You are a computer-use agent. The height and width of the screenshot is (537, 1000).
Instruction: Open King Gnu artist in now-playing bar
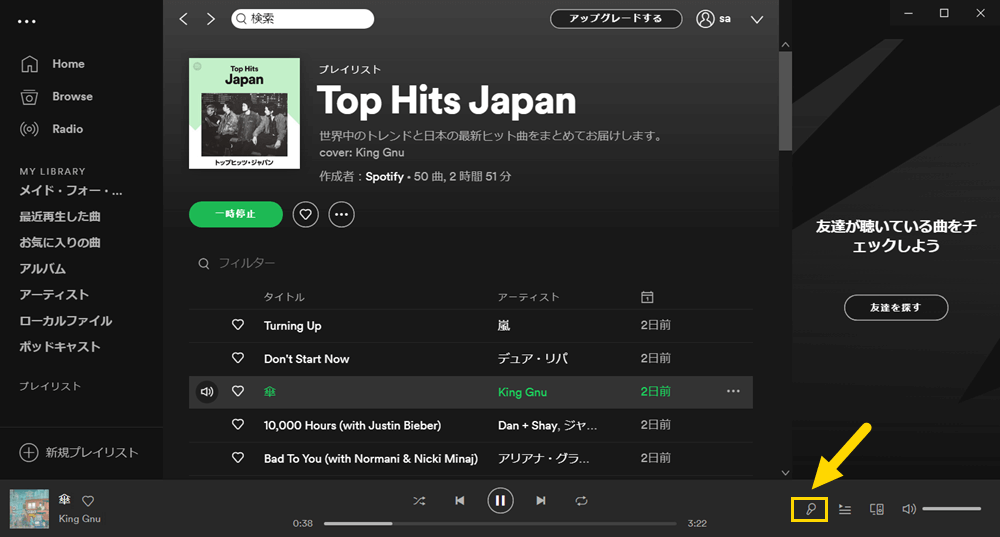(80, 519)
